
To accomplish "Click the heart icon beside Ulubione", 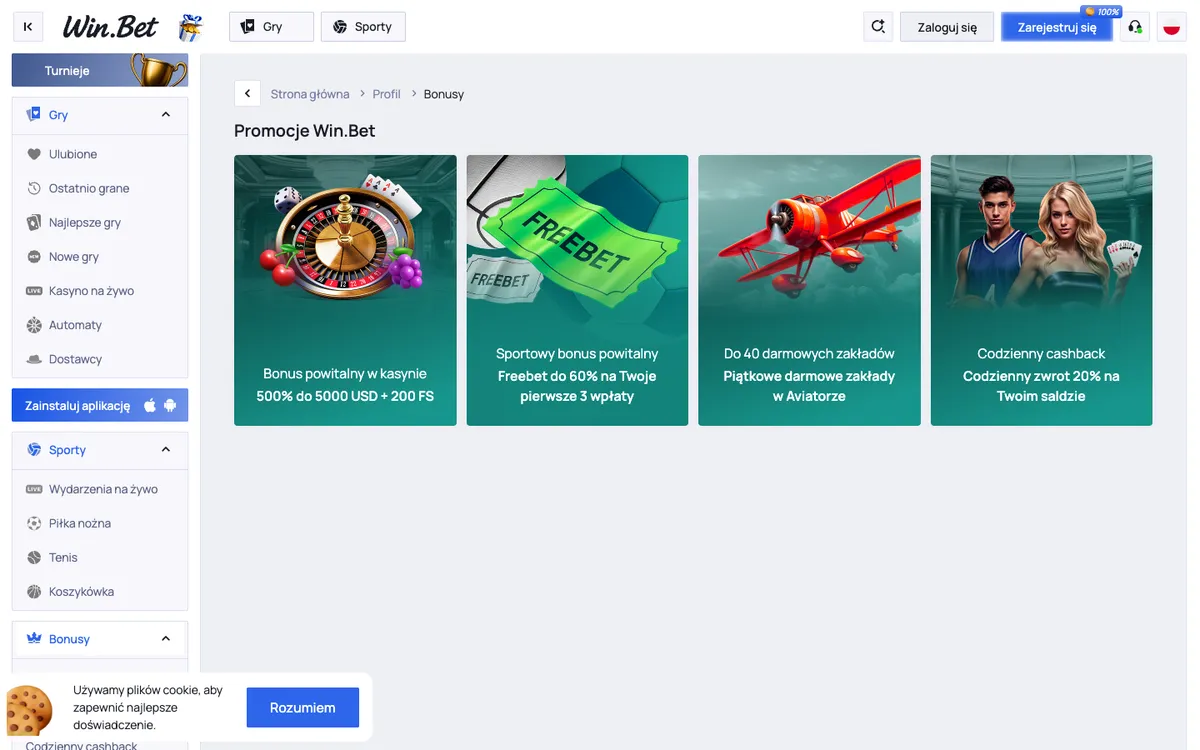I will (34, 154).
